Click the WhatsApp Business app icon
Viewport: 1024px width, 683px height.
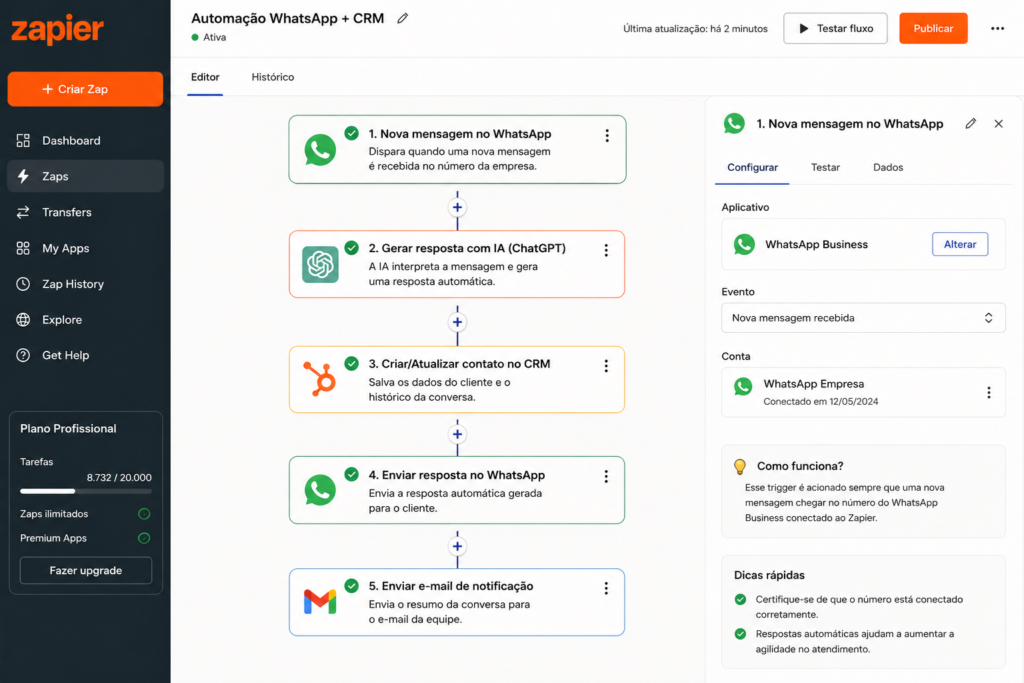point(744,244)
